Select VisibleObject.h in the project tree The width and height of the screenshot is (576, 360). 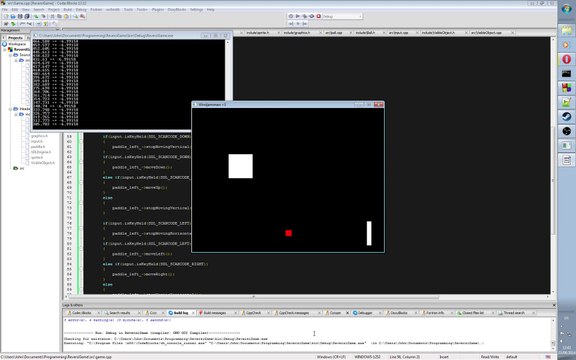[x=43, y=162]
